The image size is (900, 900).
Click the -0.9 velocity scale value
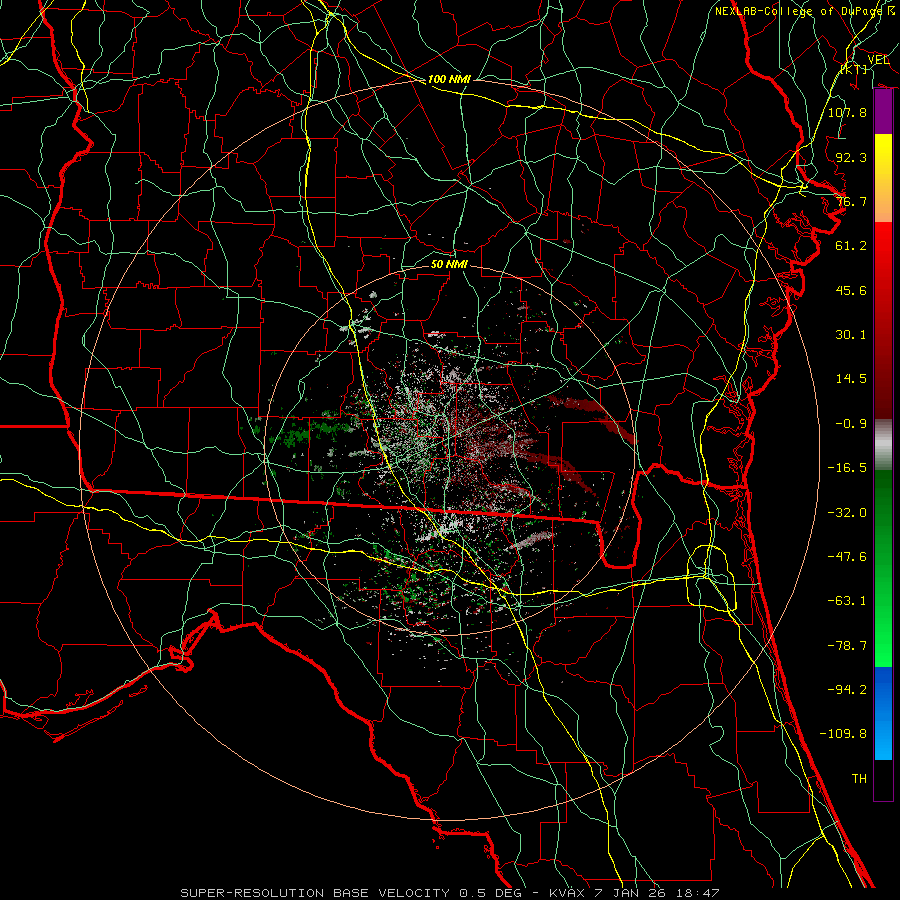pos(851,423)
